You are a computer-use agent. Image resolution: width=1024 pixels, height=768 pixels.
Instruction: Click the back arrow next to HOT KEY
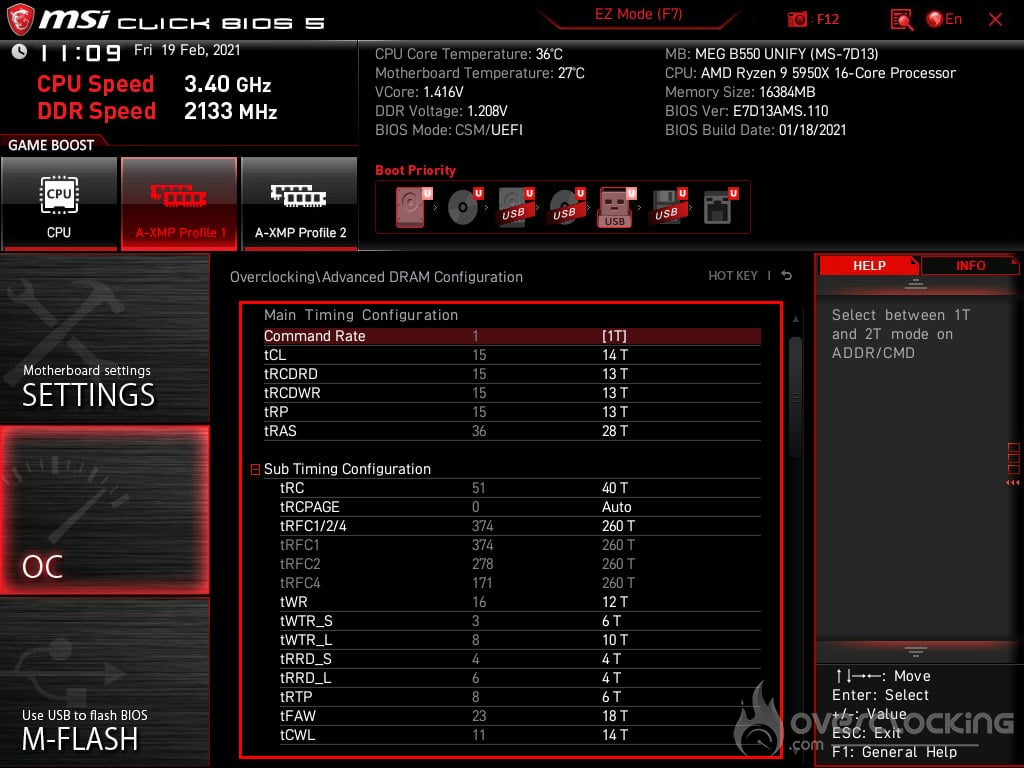787,276
